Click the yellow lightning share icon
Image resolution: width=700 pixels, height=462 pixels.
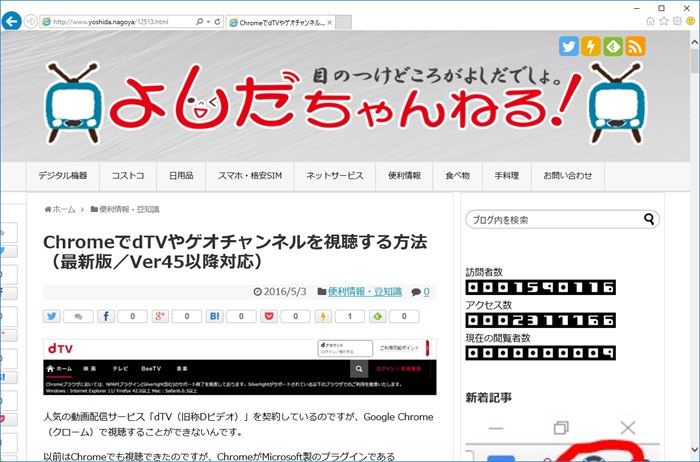(x=323, y=316)
